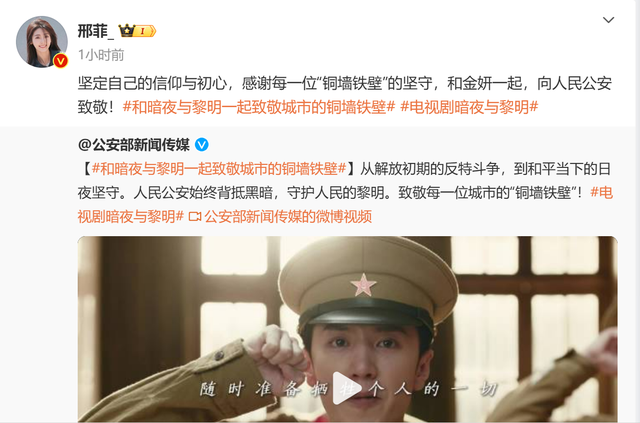Viewport: 640px width, 423px height.
Task: Click the reposted text from 公安部新闻传媒
Action: [x=345, y=193]
